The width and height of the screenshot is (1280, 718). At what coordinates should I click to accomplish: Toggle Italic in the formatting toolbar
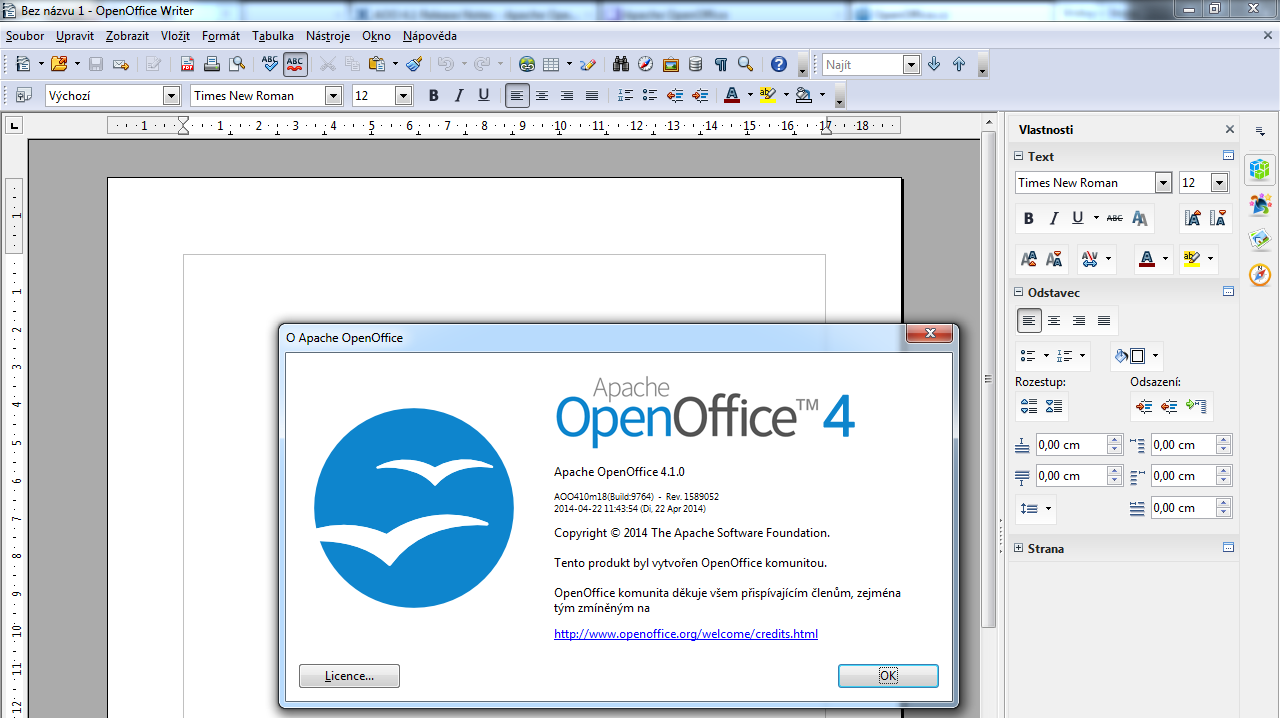click(x=459, y=95)
